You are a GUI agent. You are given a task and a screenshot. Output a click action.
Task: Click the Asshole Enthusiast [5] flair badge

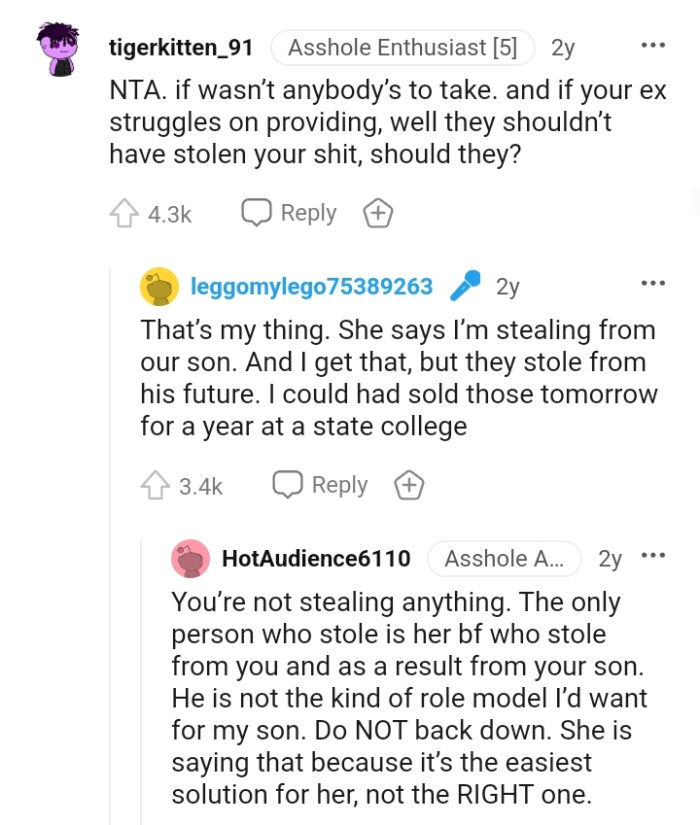(x=402, y=46)
